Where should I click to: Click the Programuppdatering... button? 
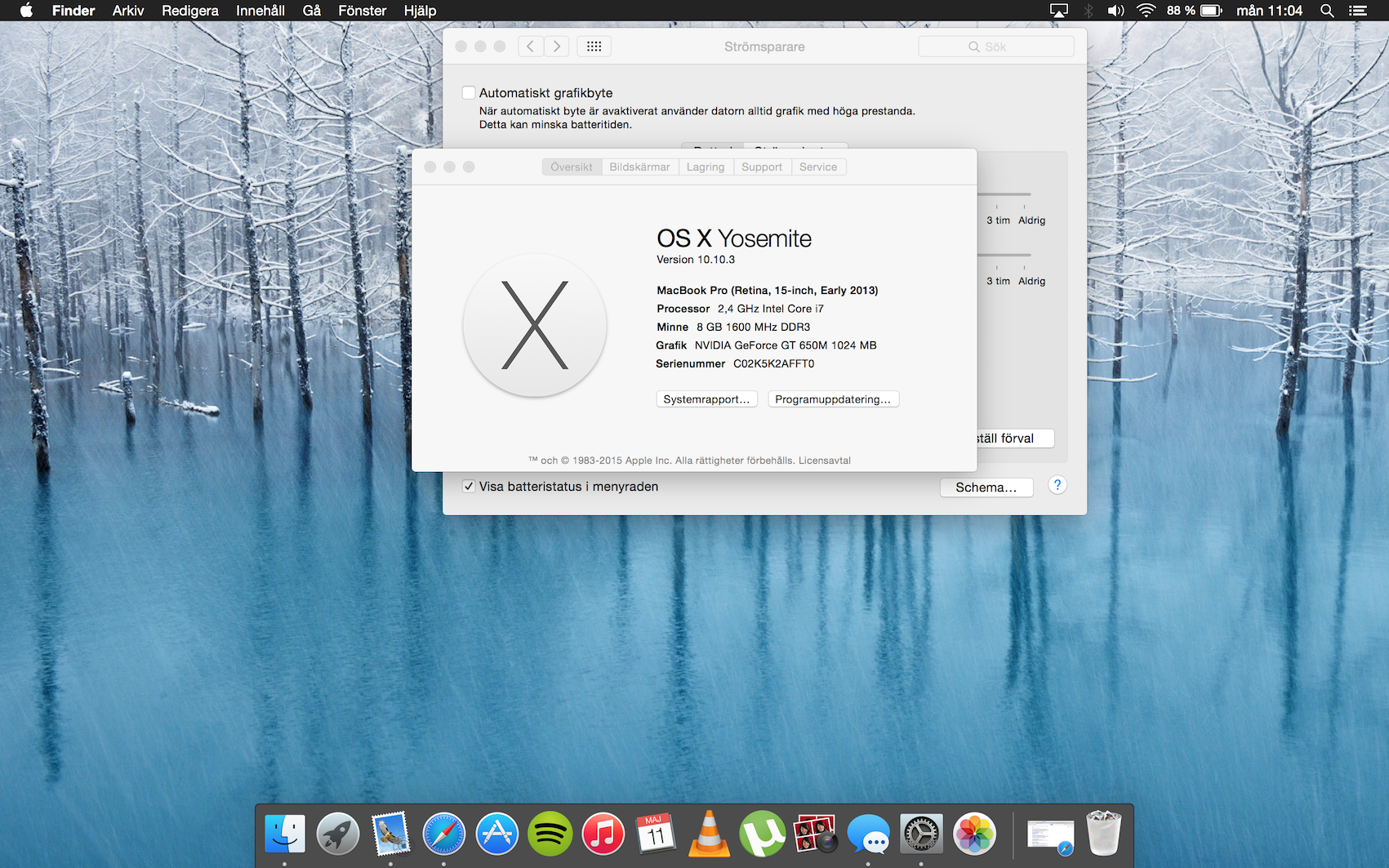pos(833,399)
